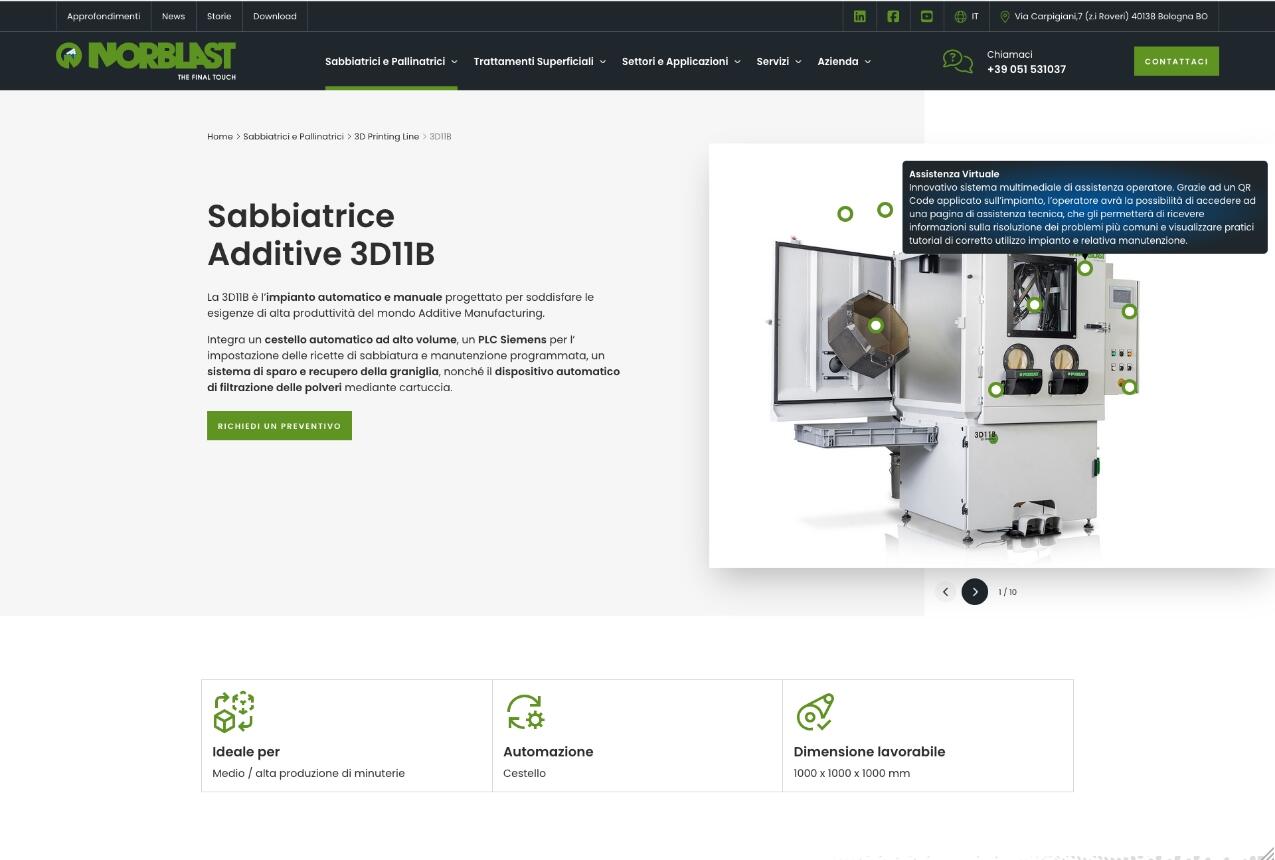Toggle the Assistenza Virtuale hotspot on the machine

(1085, 268)
